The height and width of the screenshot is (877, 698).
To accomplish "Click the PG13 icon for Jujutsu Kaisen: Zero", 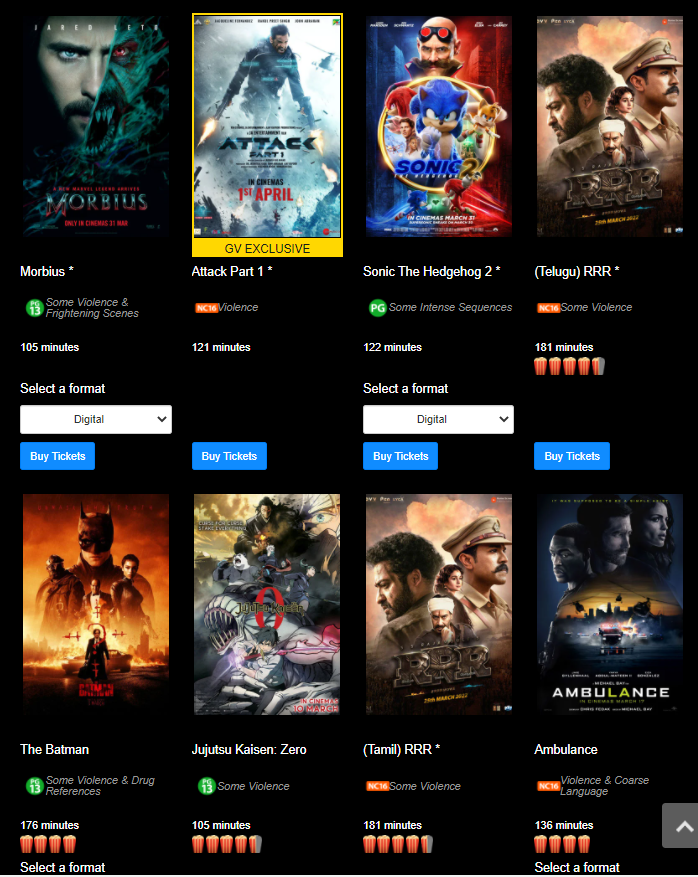I will point(206,786).
